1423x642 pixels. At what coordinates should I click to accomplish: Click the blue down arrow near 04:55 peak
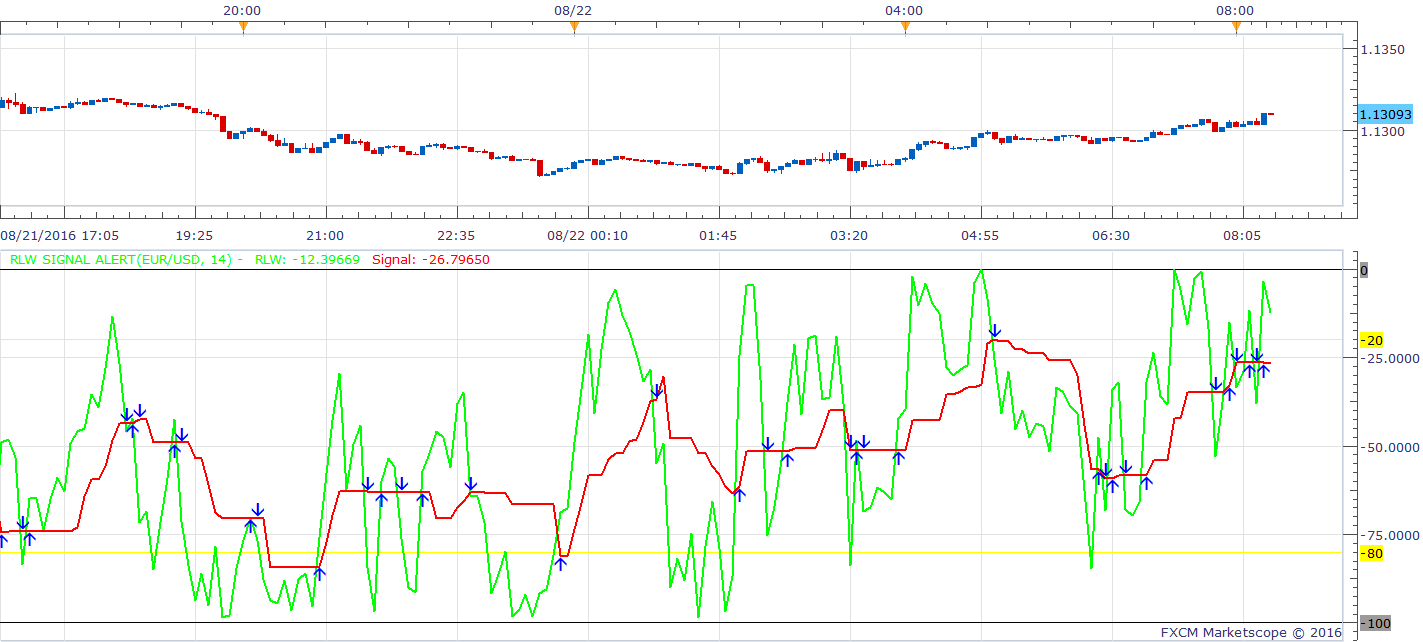click(x=994, y=331)
